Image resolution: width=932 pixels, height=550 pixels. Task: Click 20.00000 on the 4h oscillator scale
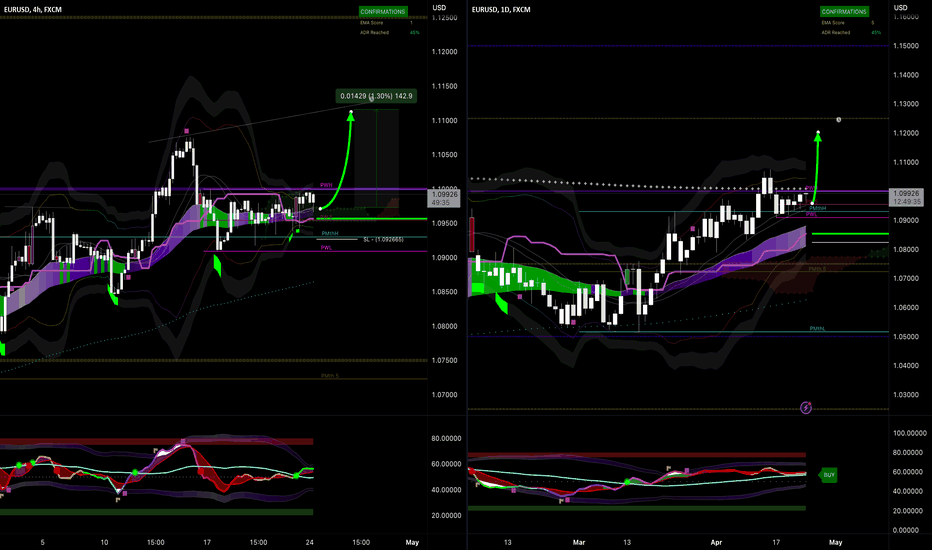446,516
